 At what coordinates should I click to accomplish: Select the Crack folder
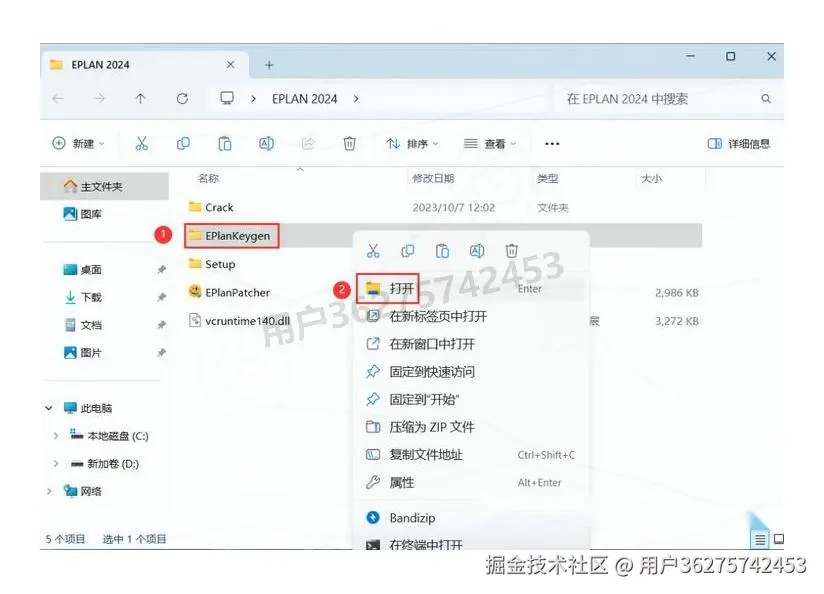(211, 207)
